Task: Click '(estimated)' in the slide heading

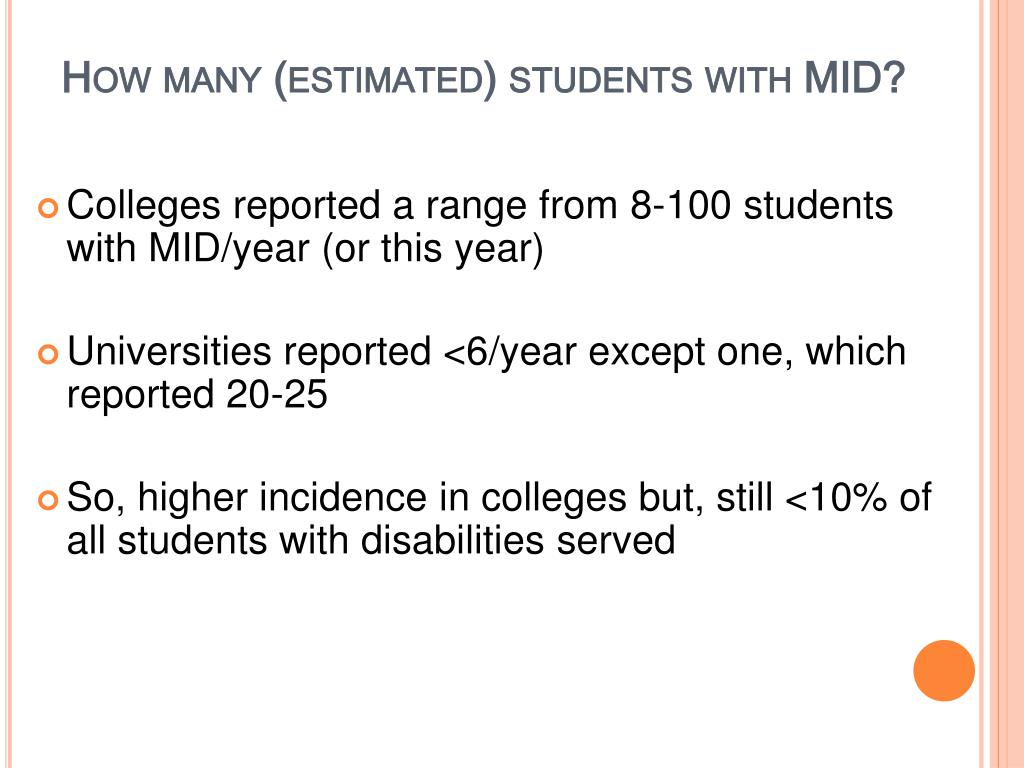Action: (x=385, y=80)
